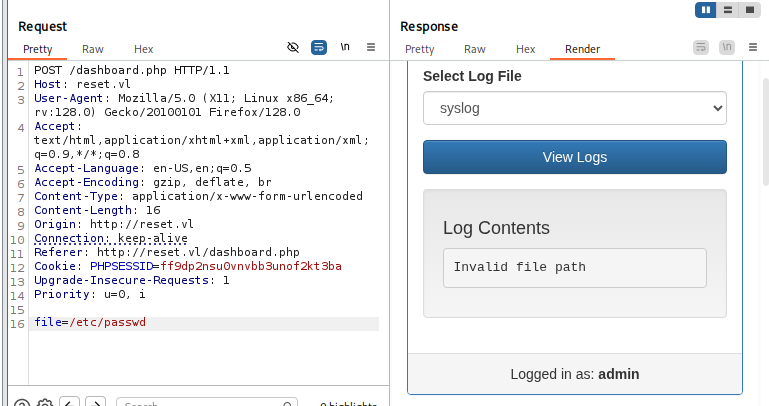
Task: Click the Log Contents heading
Action: coord(496,228)
